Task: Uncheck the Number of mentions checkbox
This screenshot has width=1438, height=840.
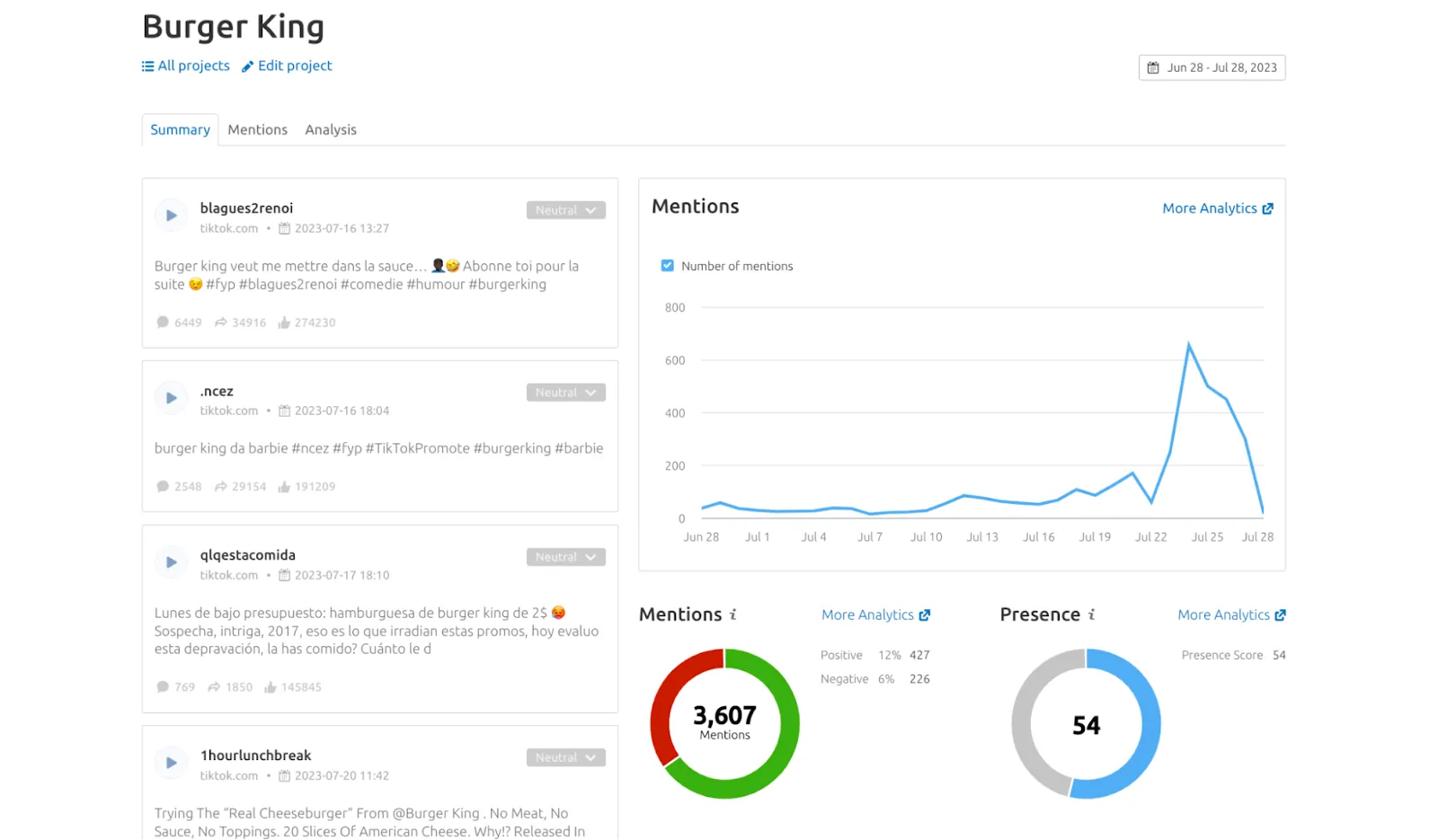Action: click(668, 266)
